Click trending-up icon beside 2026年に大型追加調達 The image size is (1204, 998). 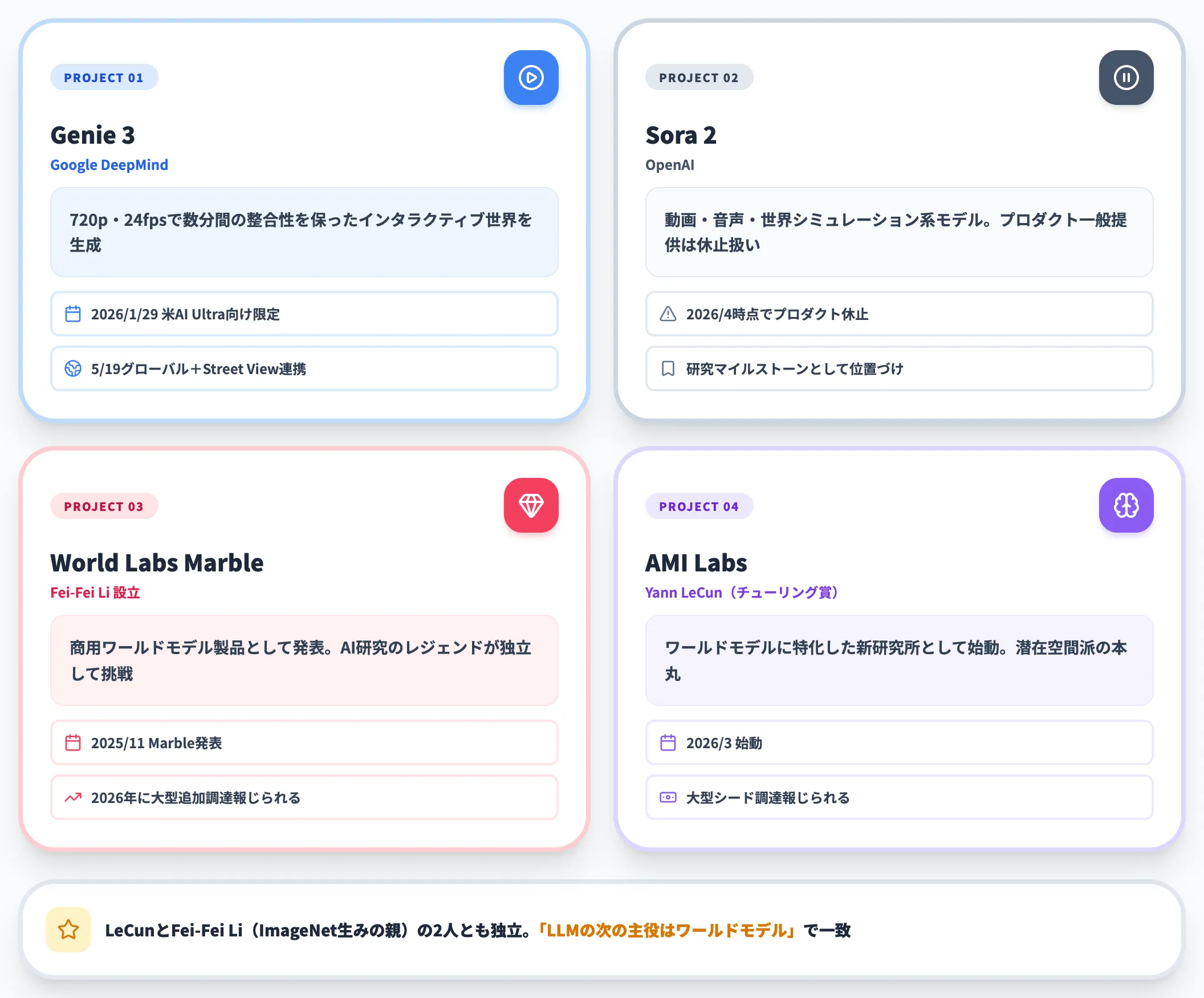point(73,797)
